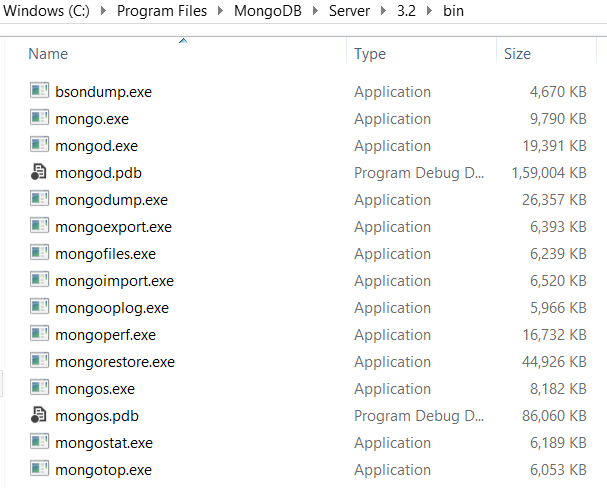This screenshot has width=607, height=488.
Task: Click the mongostat.exe icon
Action: [x=39, y=442]
